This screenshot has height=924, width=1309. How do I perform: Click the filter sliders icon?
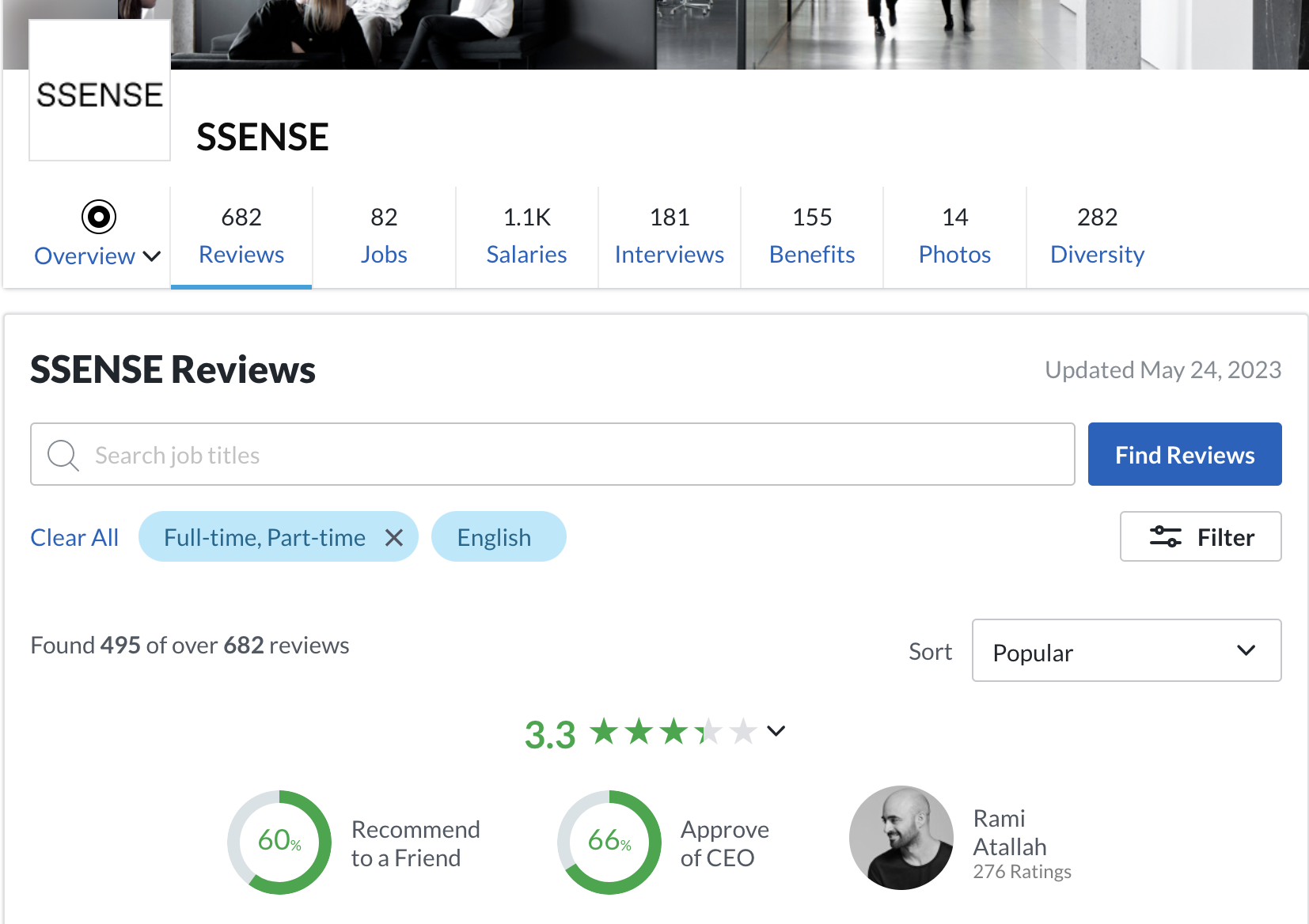click(1165, 537)
